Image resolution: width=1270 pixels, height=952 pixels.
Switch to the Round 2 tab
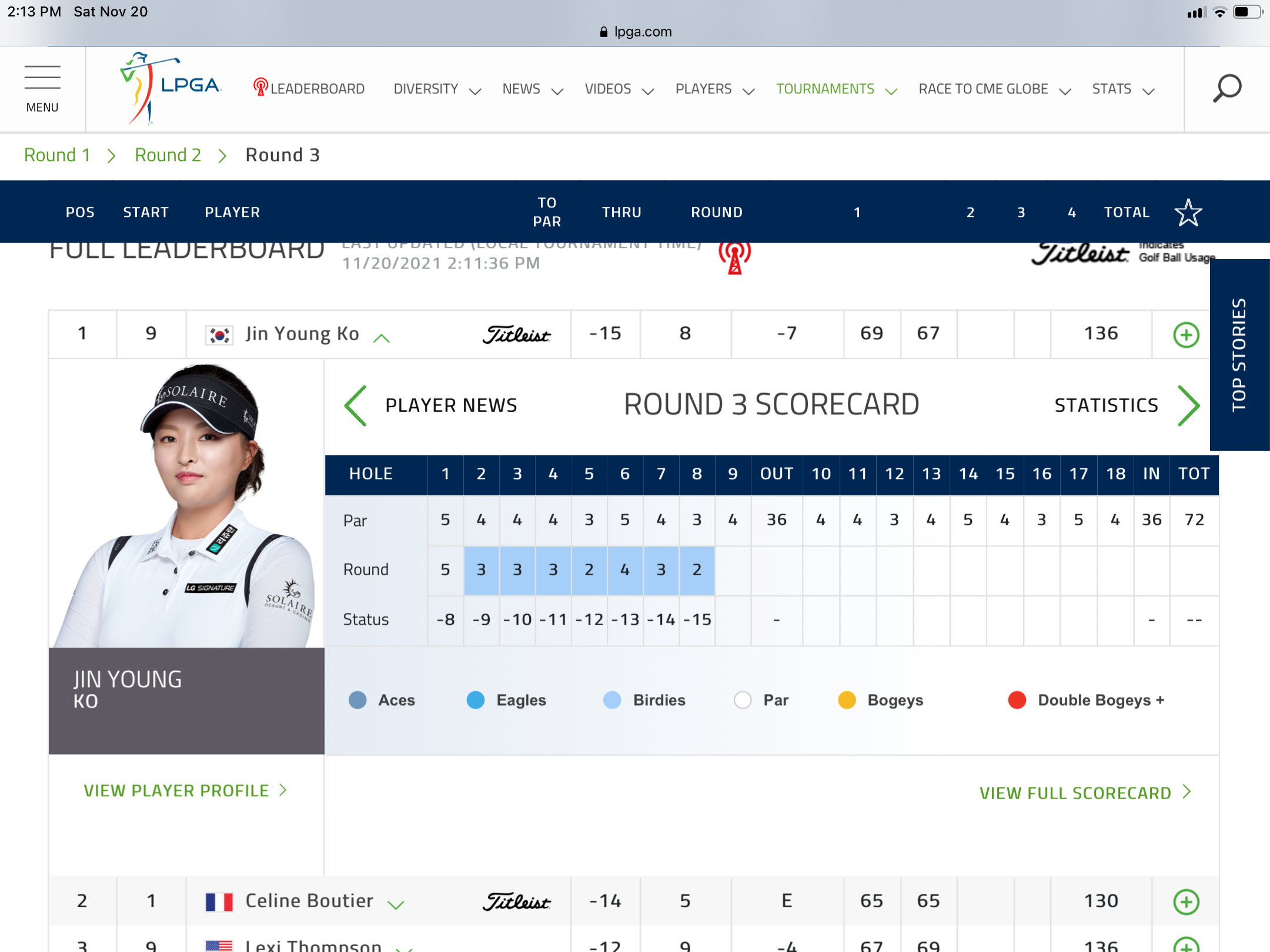(168, 155)
